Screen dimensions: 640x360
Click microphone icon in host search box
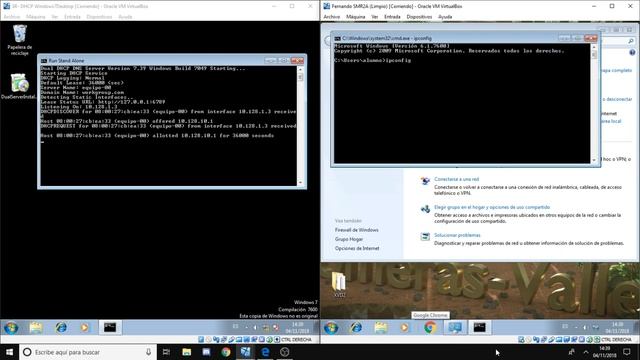pos(148,352)
